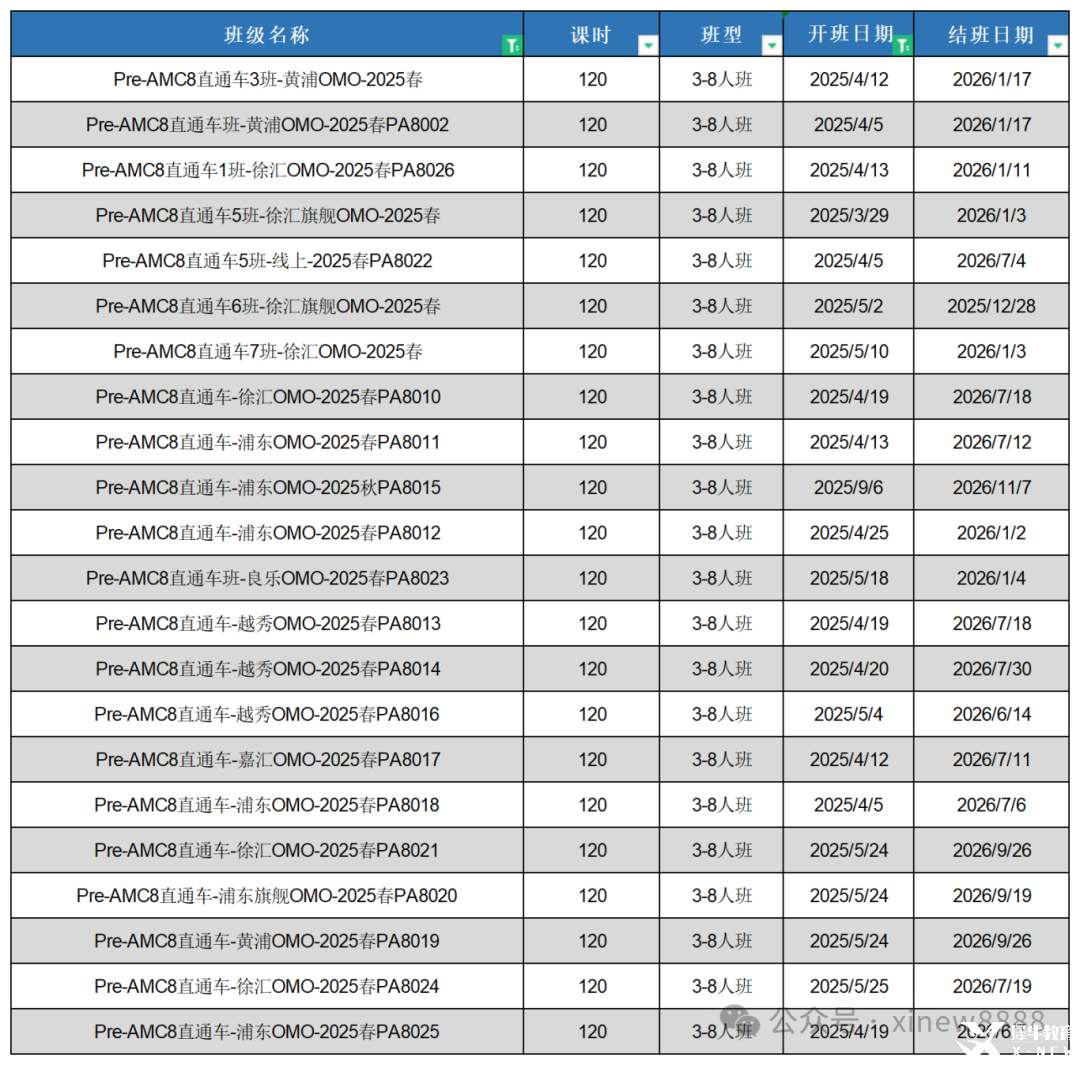Click cell Pre-AMC8直通车1班-徐汇OMO-2025春PA8026
Image resolution: width=1080 pixels, height=1065 pixels.
point(267,170)
